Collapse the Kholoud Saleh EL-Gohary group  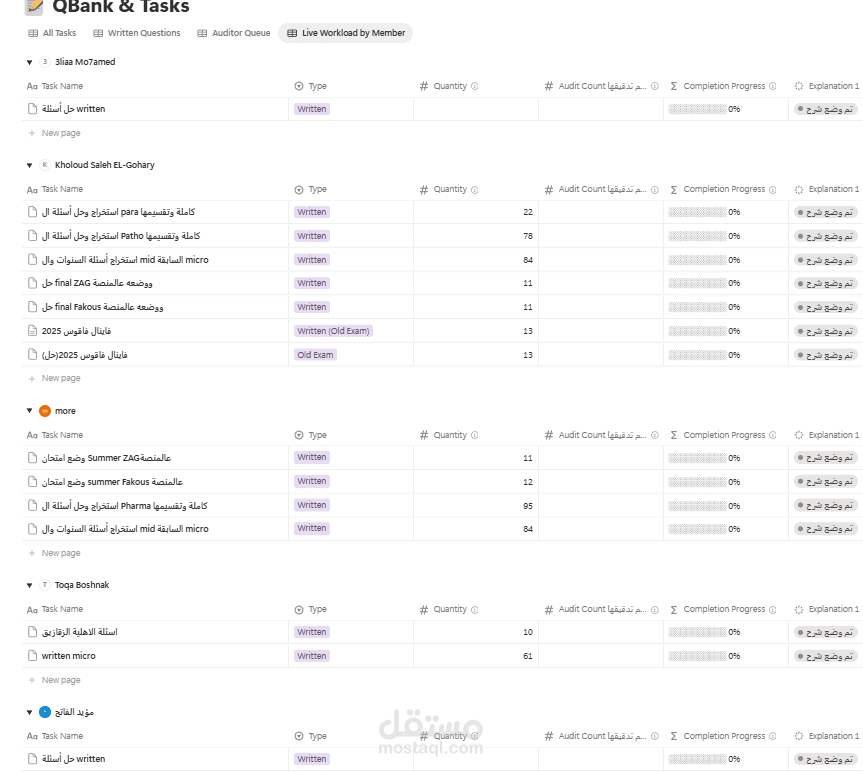pyautogui.click(x=30, y=165)
